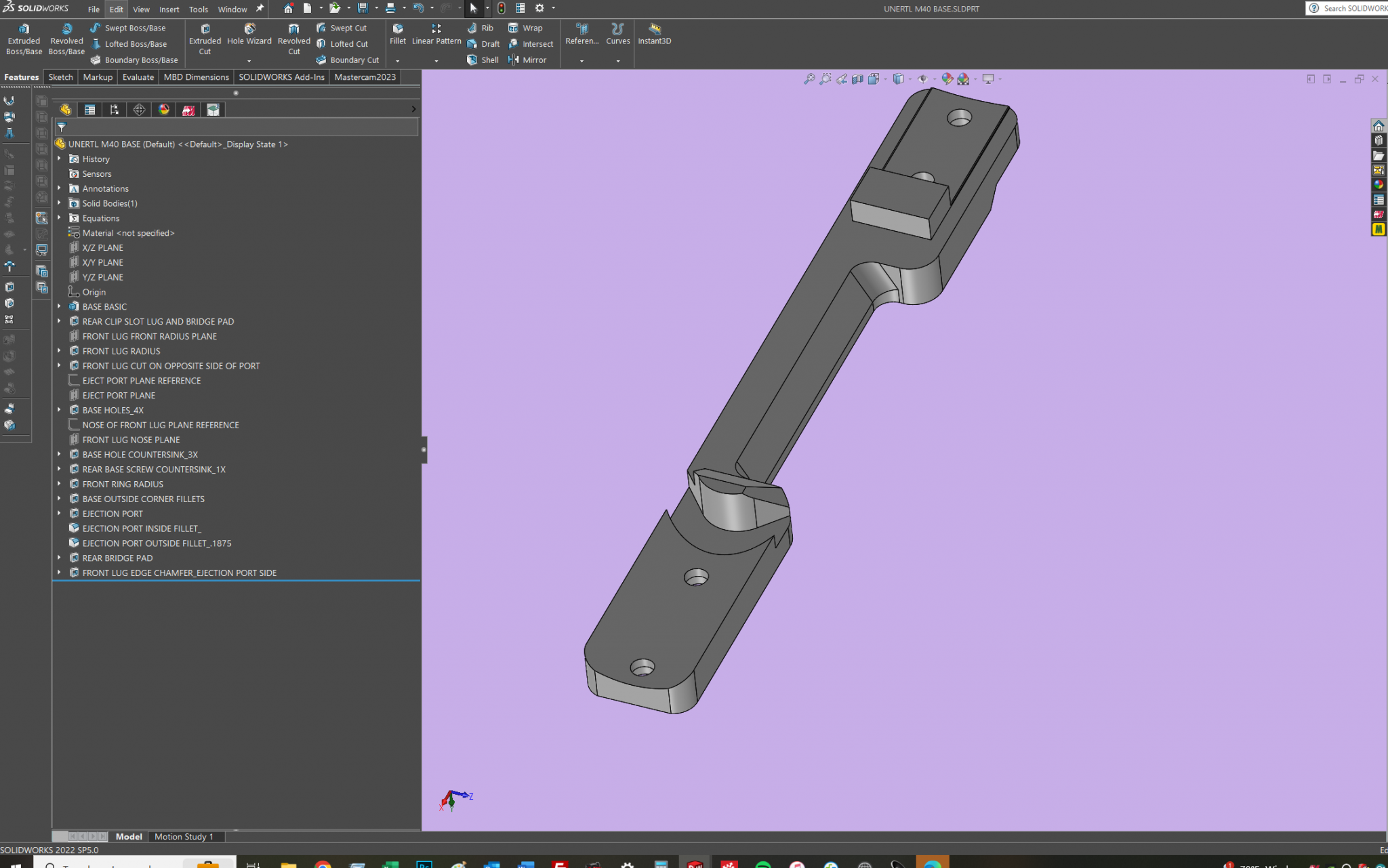Image resolution: width=1388 pixels, height=868 pixels.
Task: Select the Intersect feature tool
Action: (531, 44)
